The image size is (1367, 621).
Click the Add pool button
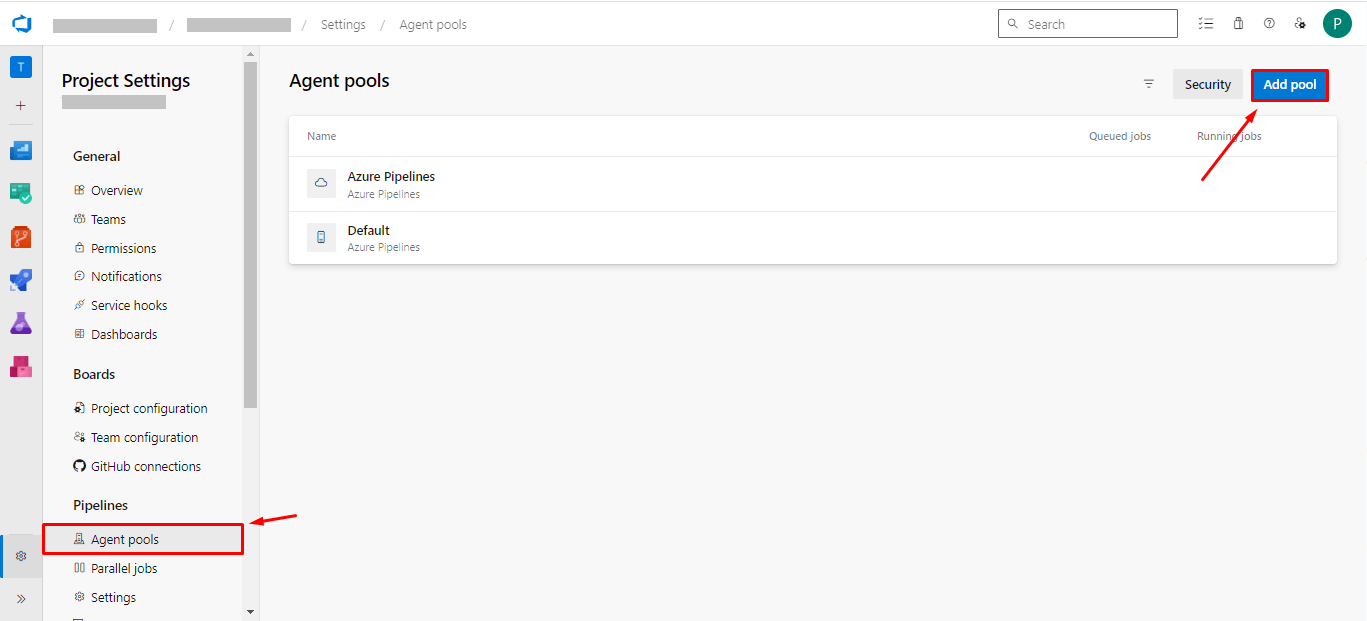(x=1290, y=85)
